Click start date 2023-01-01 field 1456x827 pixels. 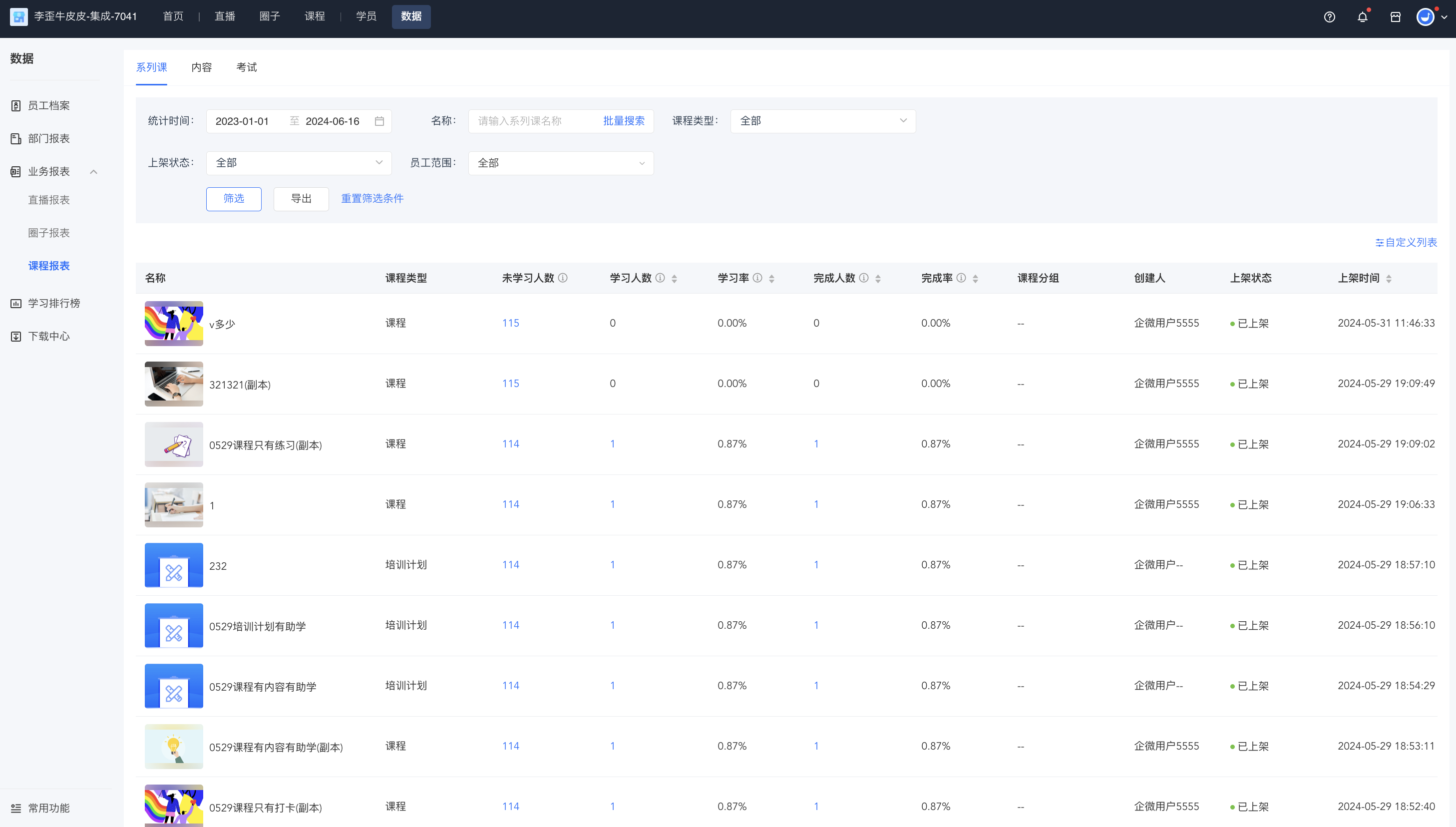(x=243, y=121)
